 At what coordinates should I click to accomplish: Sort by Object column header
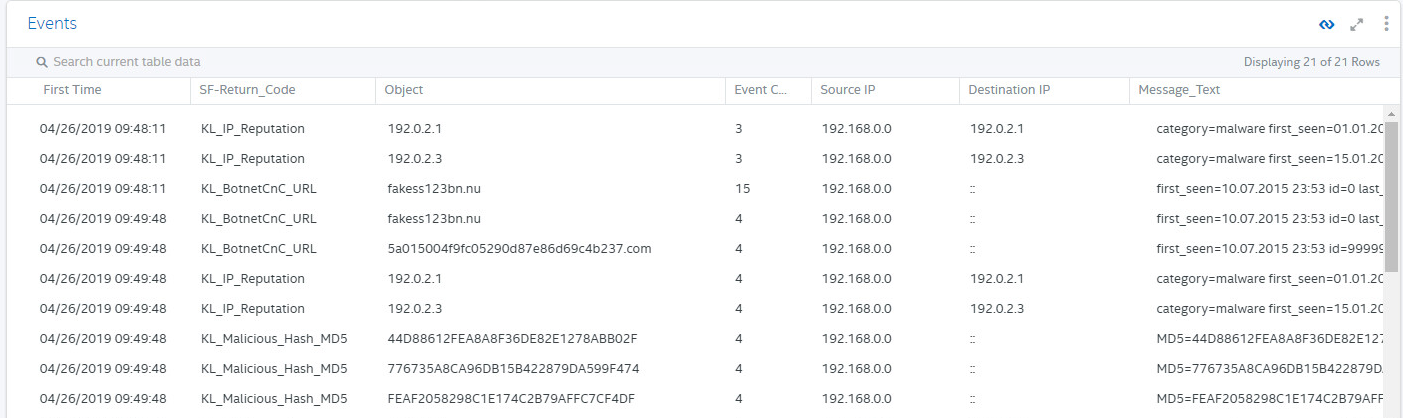click(x=404, y=90)
